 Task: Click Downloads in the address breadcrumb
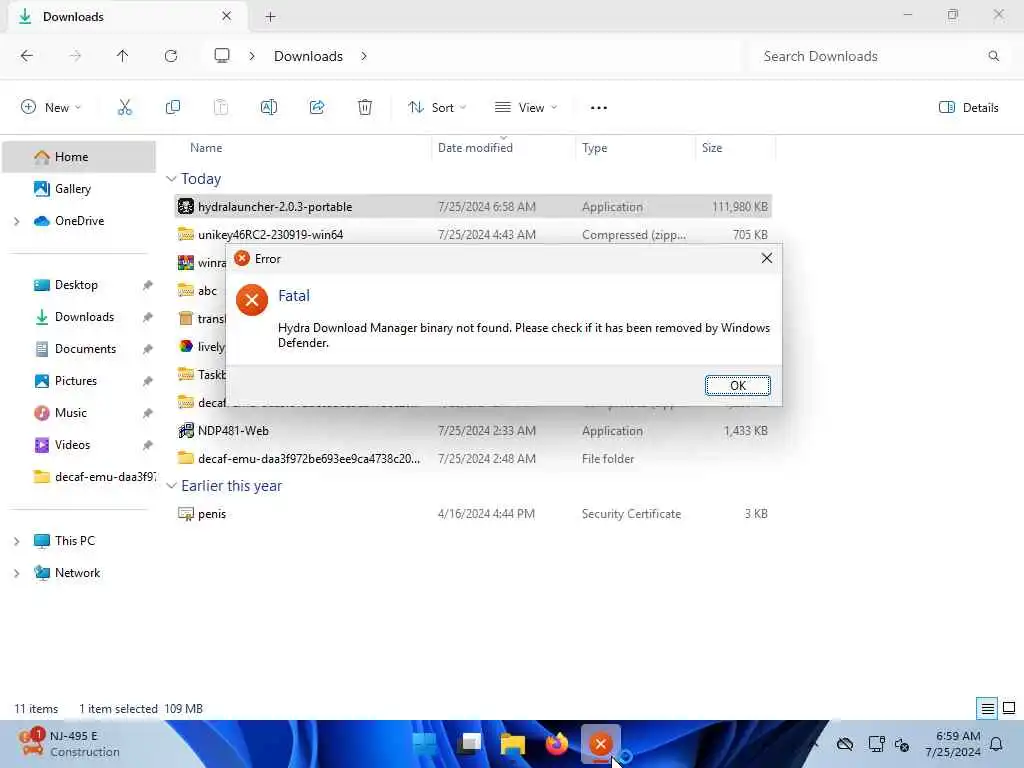click(x=308, y=56)
